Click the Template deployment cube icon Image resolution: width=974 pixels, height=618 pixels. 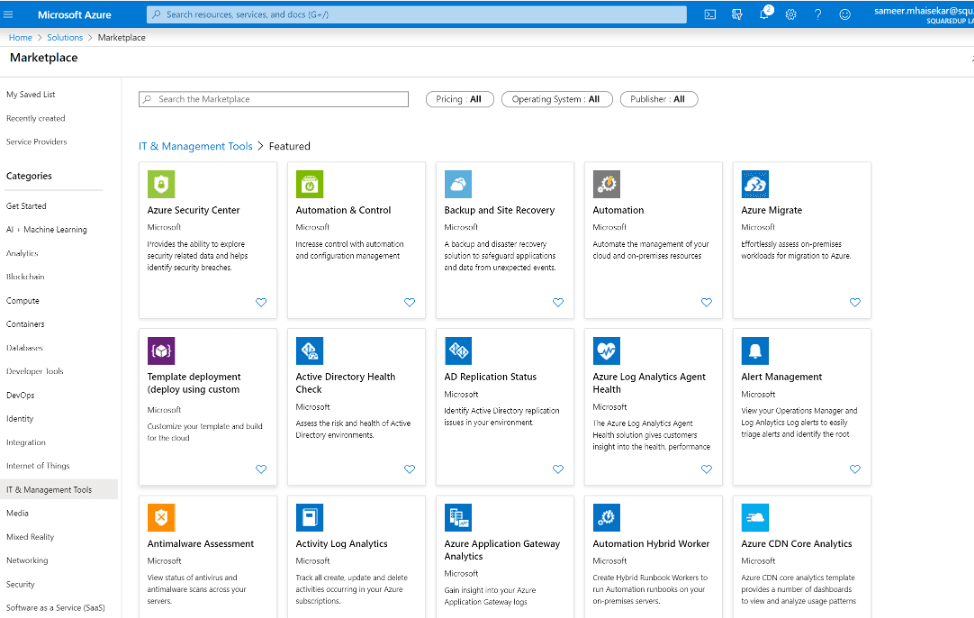pyautogui.click(x=161, y=351)
